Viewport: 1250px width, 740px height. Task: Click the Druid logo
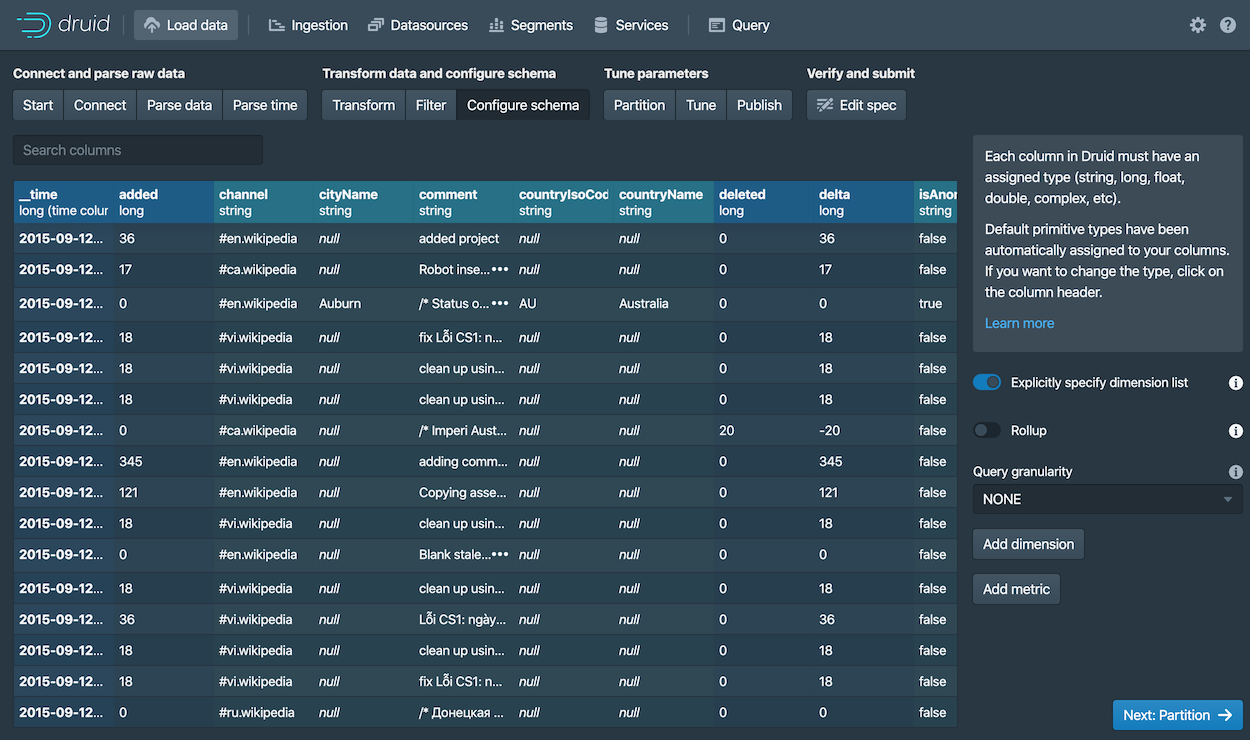click(x=62, y=24)
